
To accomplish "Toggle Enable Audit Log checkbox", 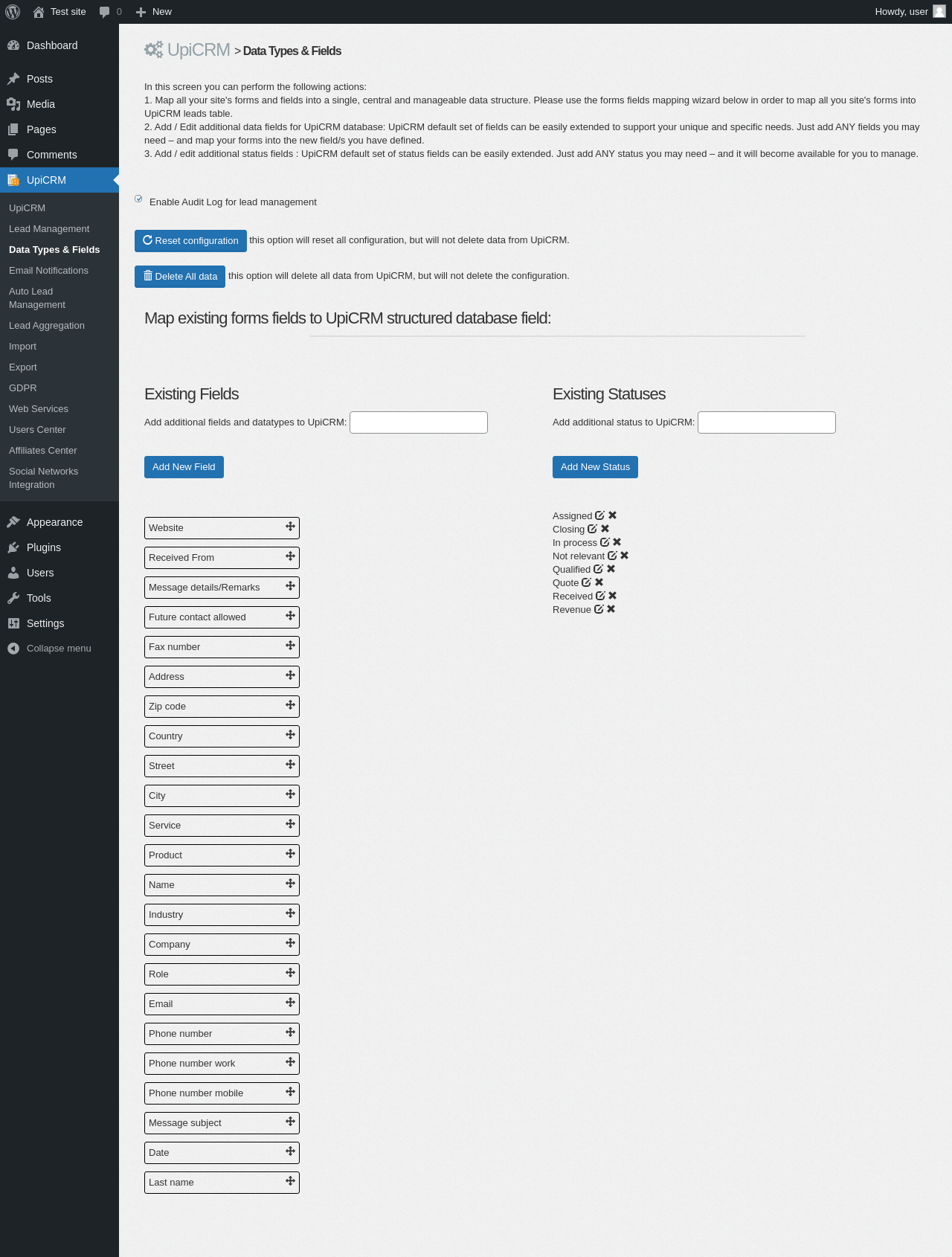I will [x=138, y=199].
